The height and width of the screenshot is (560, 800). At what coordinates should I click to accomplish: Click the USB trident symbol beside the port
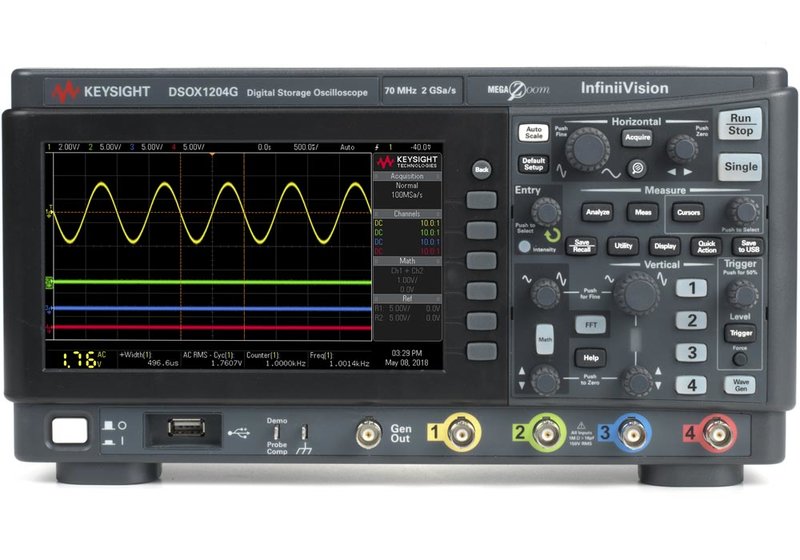coord(238,433)
